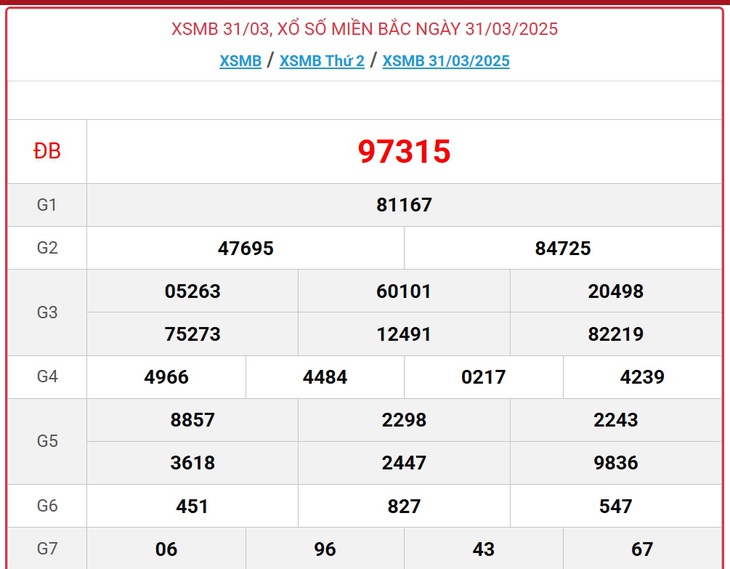Select G5 result 9836
Screen dimensions: 730x569
[x=615, y=462]
